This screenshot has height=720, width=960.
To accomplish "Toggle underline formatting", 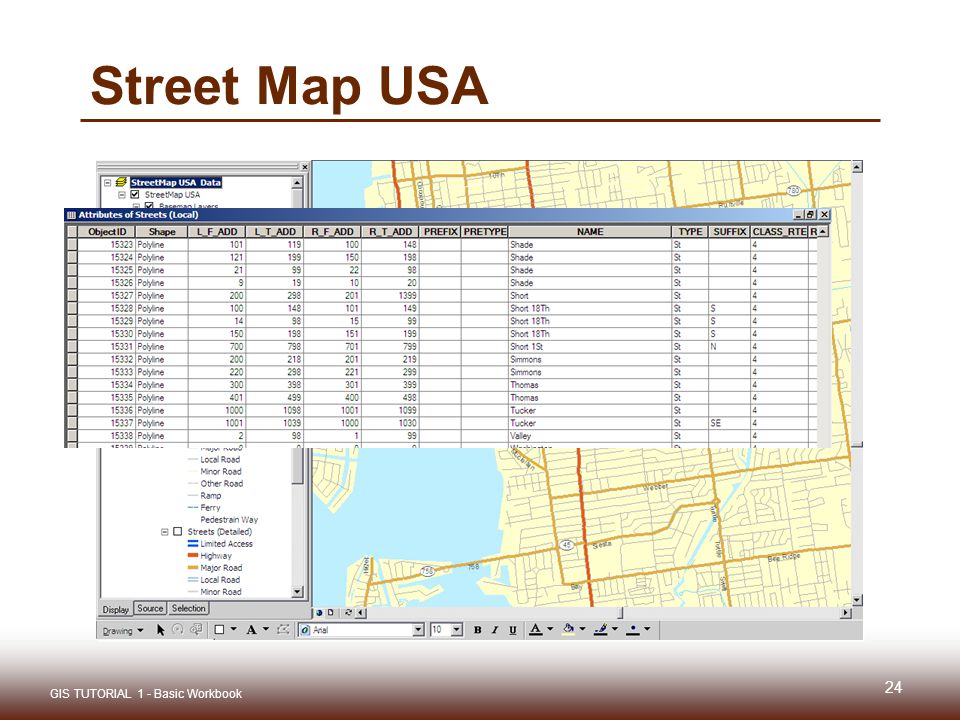I will [512, 630].
